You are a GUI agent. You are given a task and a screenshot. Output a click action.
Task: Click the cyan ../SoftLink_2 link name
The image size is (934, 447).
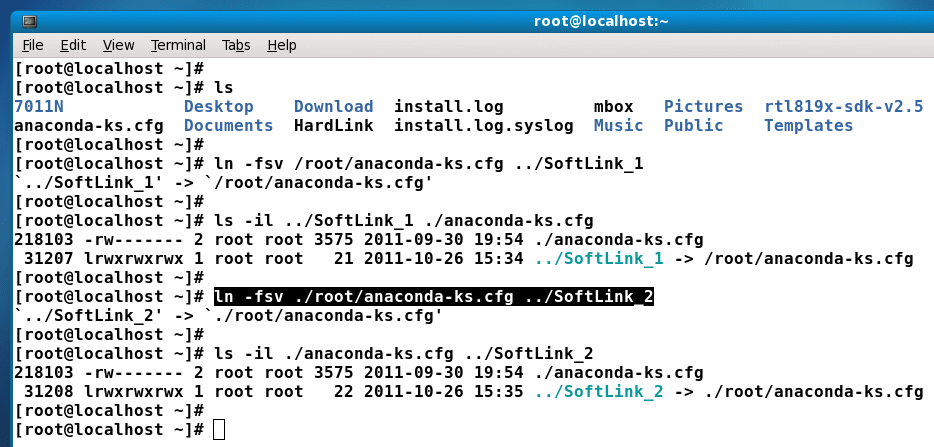pyautogui.click(x=599, y=392)
